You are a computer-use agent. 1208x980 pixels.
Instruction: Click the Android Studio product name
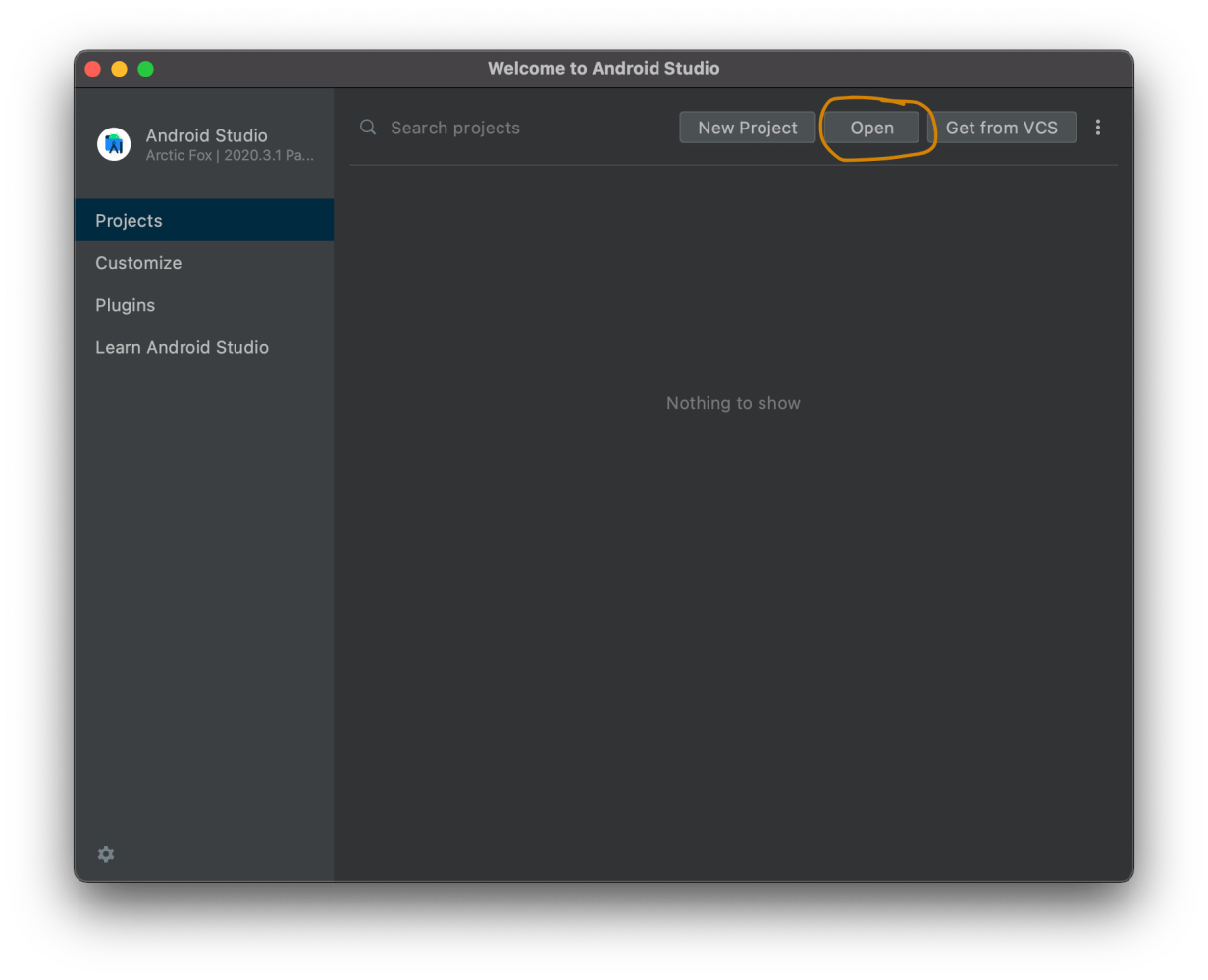click(x=206, y=135)
